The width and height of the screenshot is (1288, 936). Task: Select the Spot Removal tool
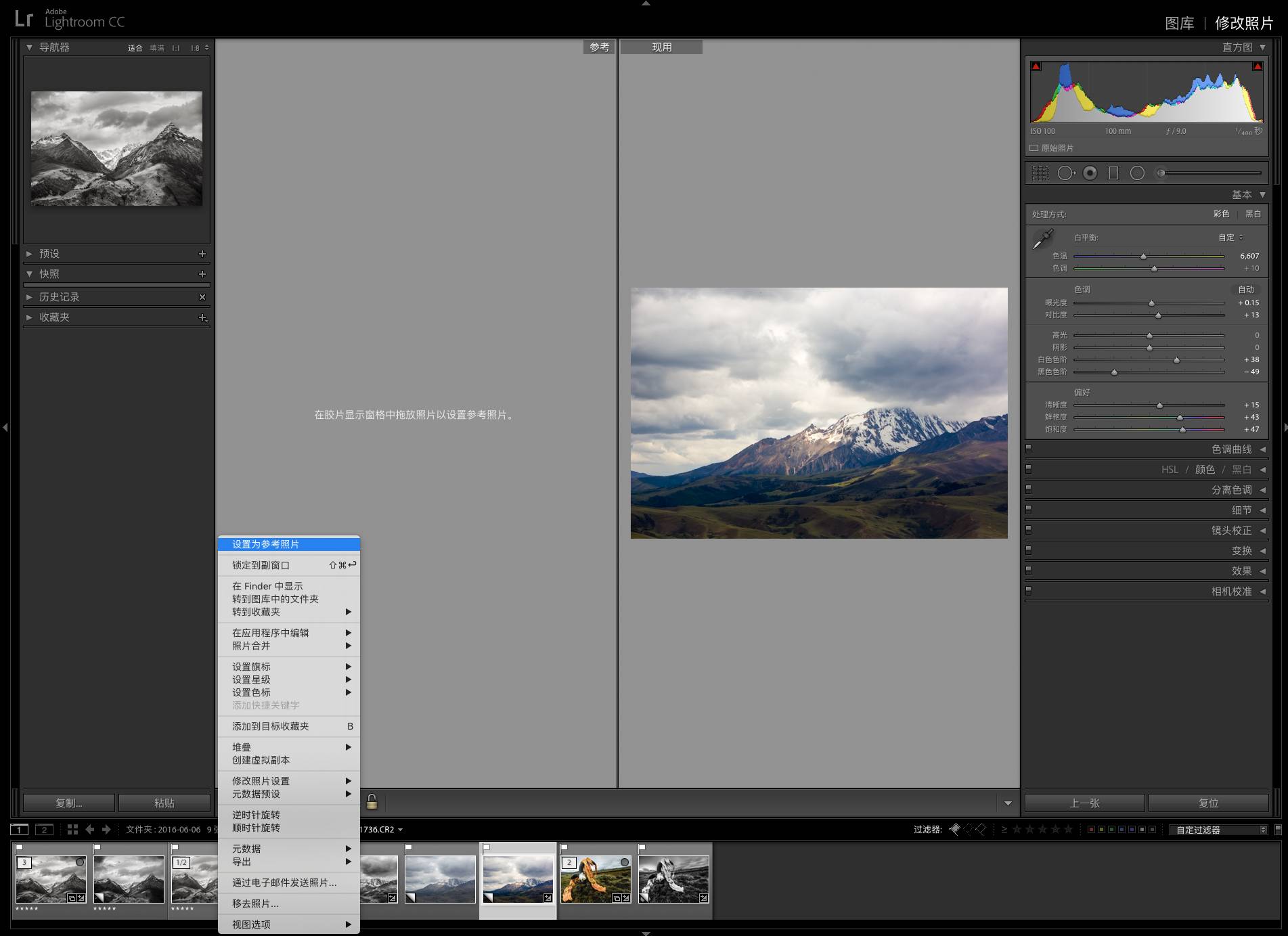point(1065,173)
